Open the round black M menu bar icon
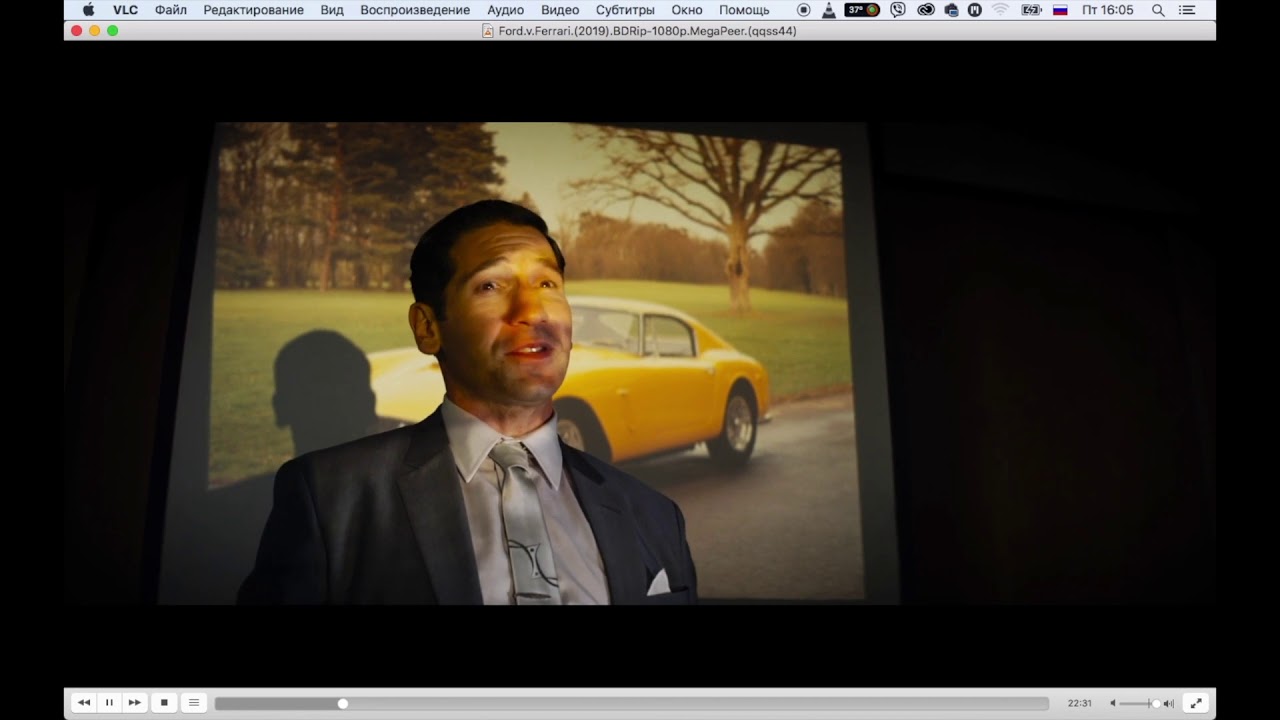 [975, 10]
